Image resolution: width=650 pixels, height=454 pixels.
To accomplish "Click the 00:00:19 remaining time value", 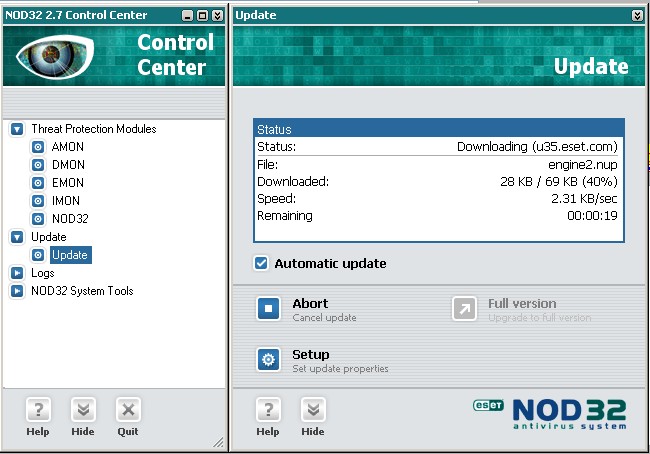I will pyautogui.click(x=592, y=216).
